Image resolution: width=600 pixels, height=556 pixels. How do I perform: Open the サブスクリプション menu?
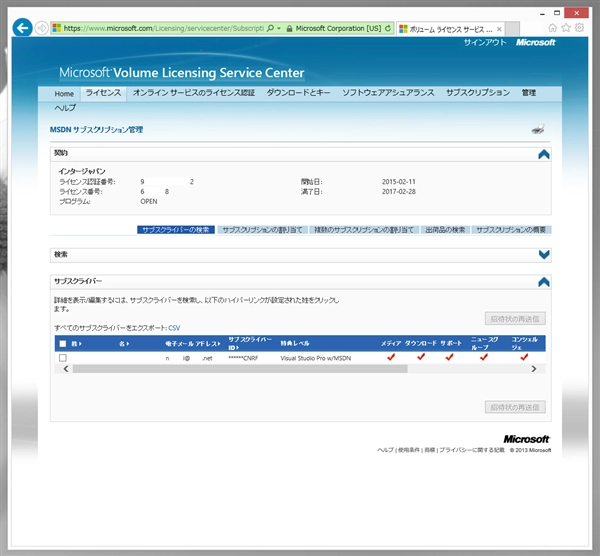pyautogui.click(x=478, y=93)
